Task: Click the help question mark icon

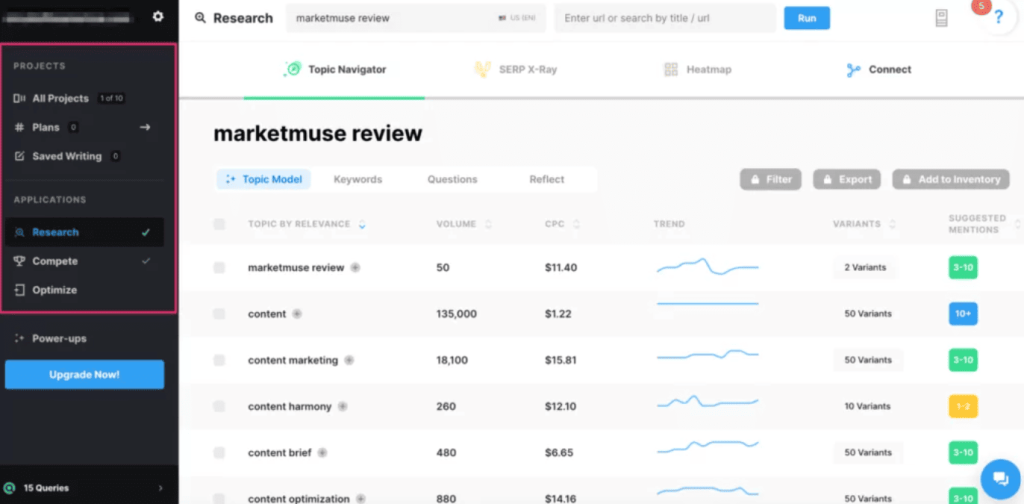Action: (998, 18)
